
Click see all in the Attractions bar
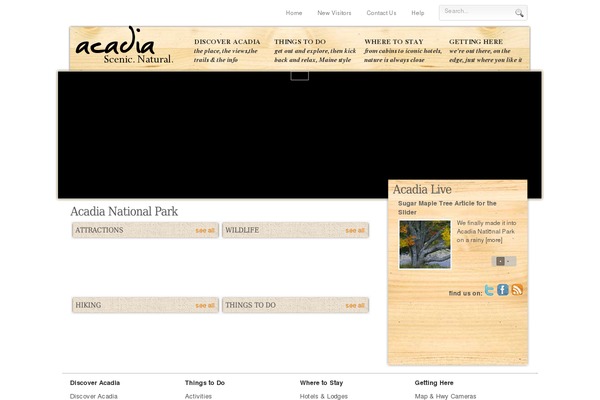(x=205, y=230)
